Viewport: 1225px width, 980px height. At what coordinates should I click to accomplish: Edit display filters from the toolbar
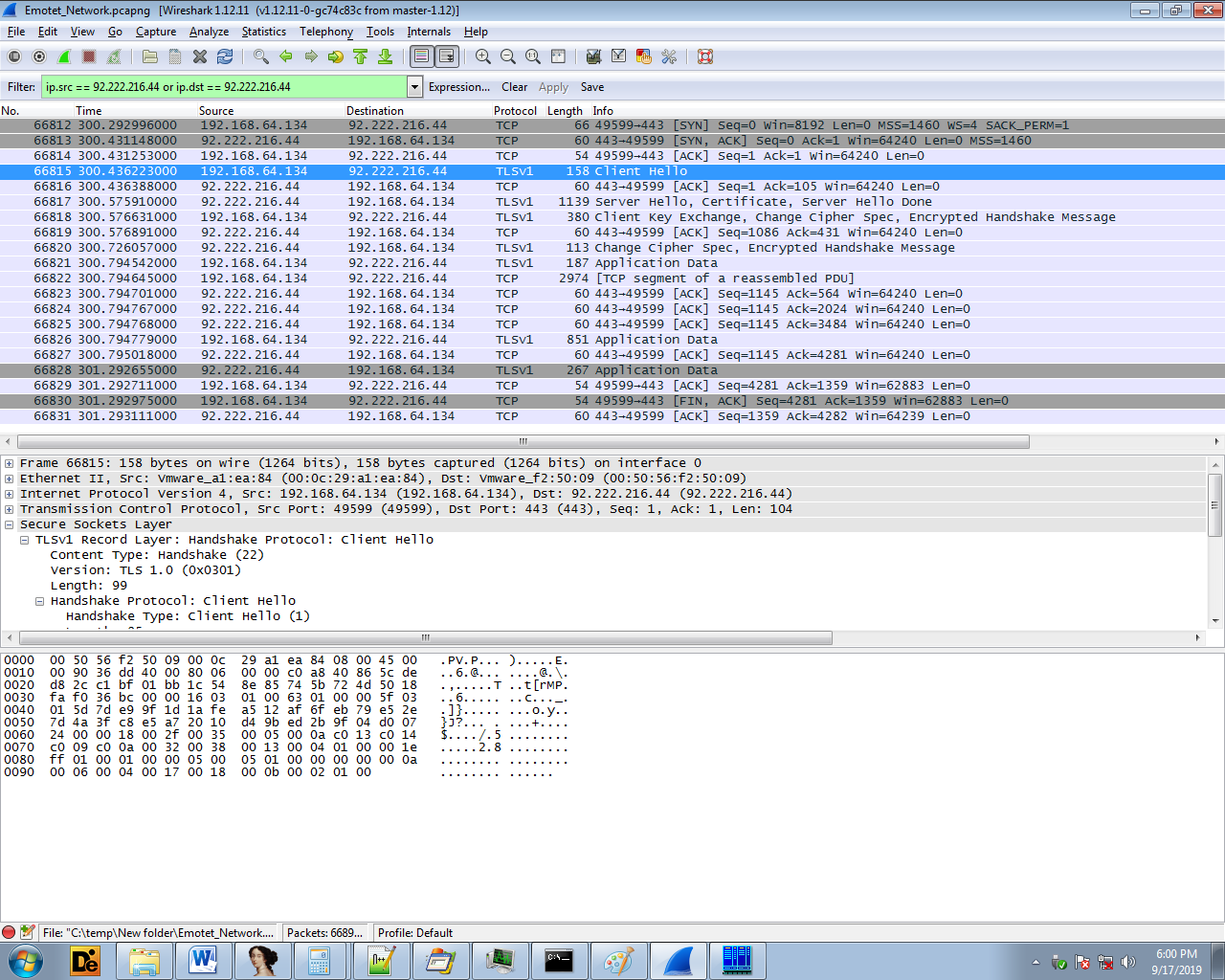[x=618, y=56]
